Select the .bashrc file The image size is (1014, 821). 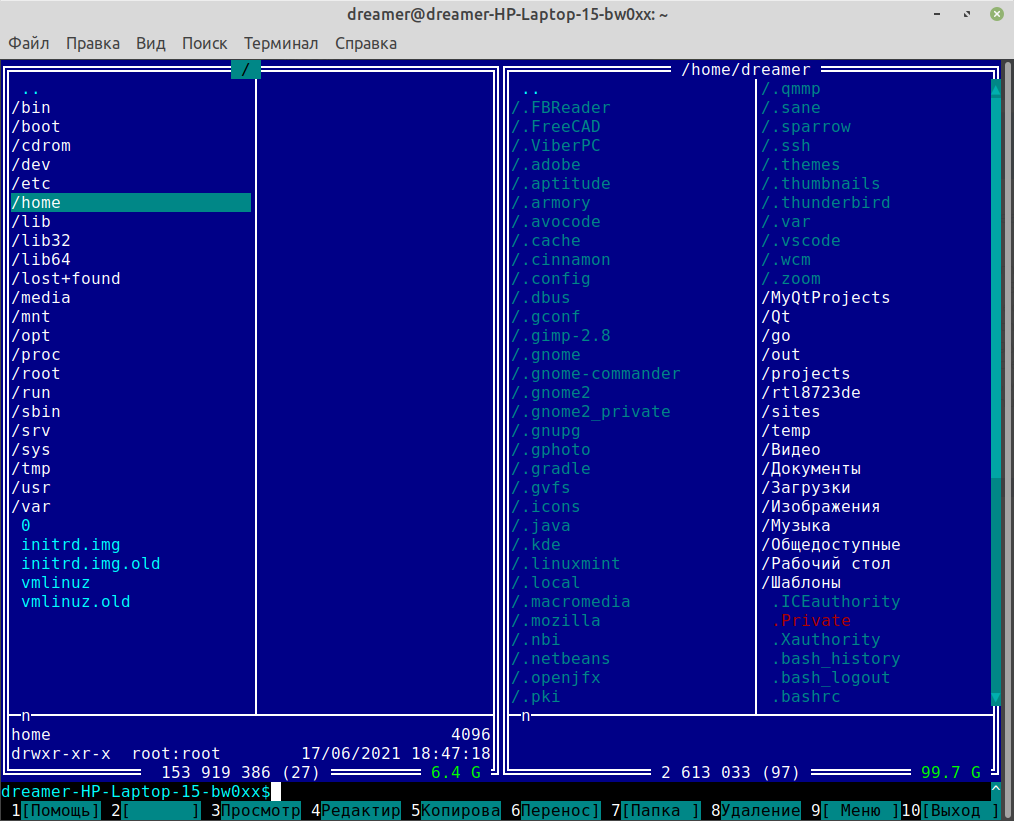806,697
